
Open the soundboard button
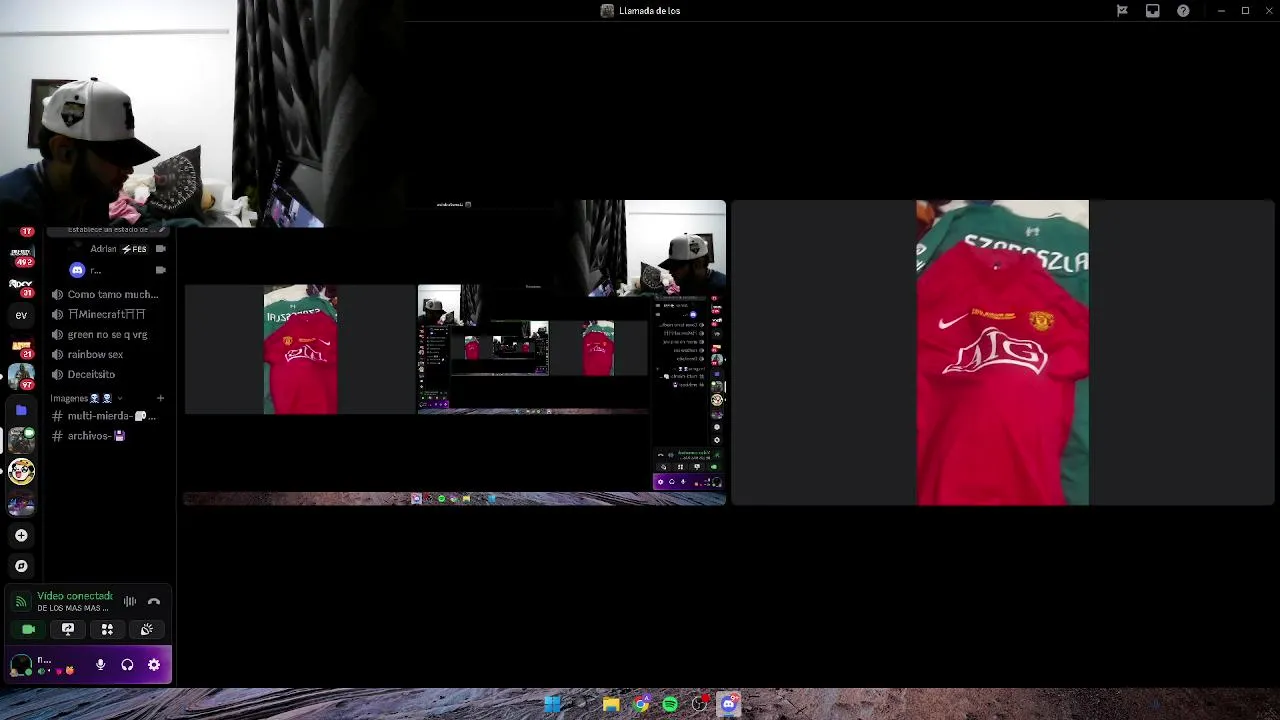[x=146, y=629]
